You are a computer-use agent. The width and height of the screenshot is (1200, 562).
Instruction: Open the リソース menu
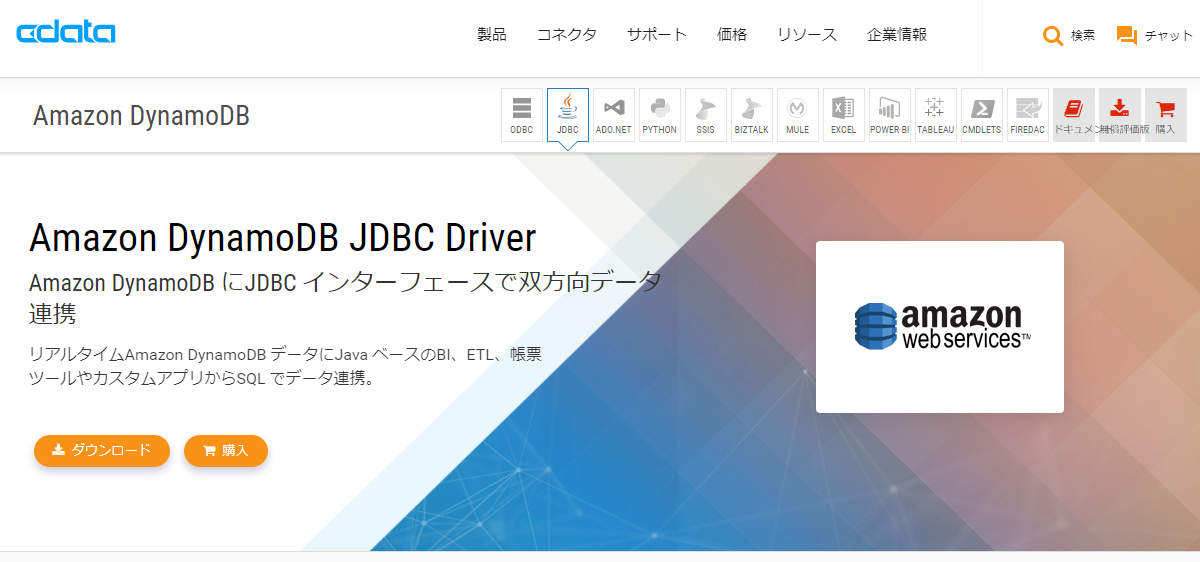(807, 35)
